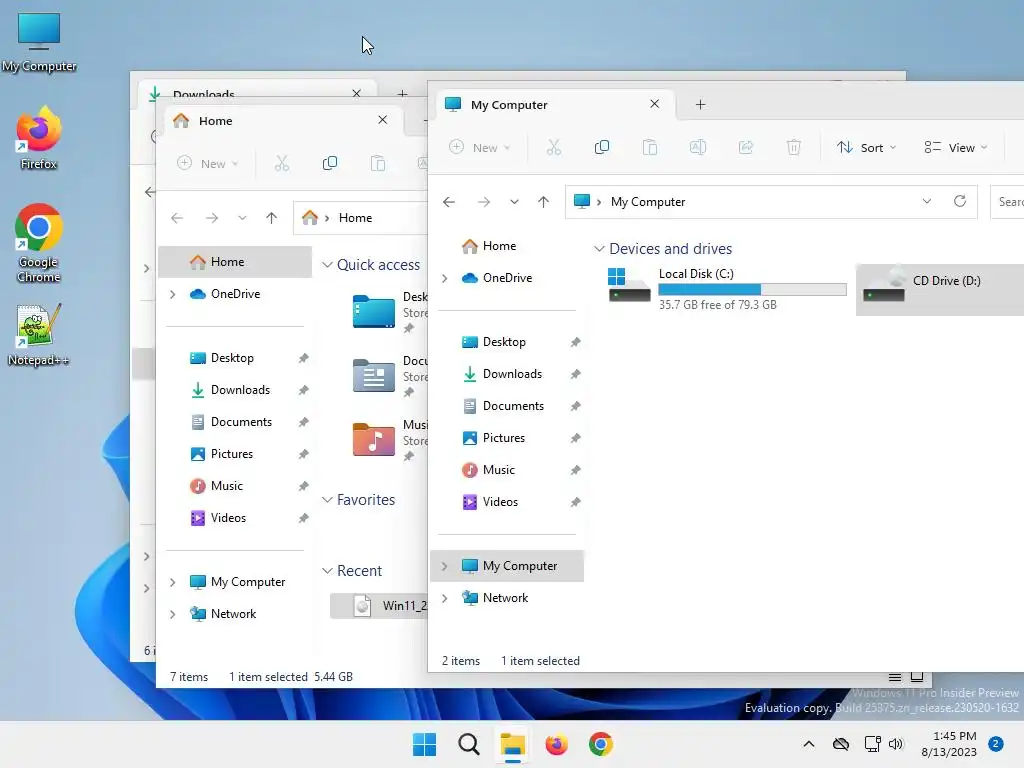Open Windows Start menu
This screenshot has width=1024, height=768.
(x=424, y=744)
